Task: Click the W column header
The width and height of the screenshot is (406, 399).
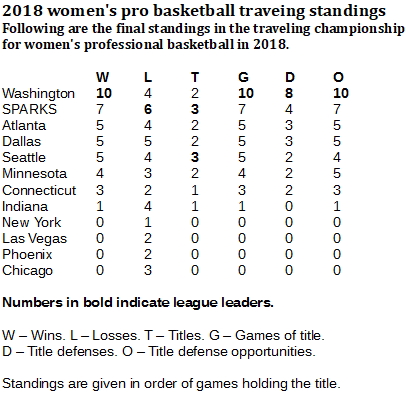Action: pyautogui.click(x=103, y=77)
